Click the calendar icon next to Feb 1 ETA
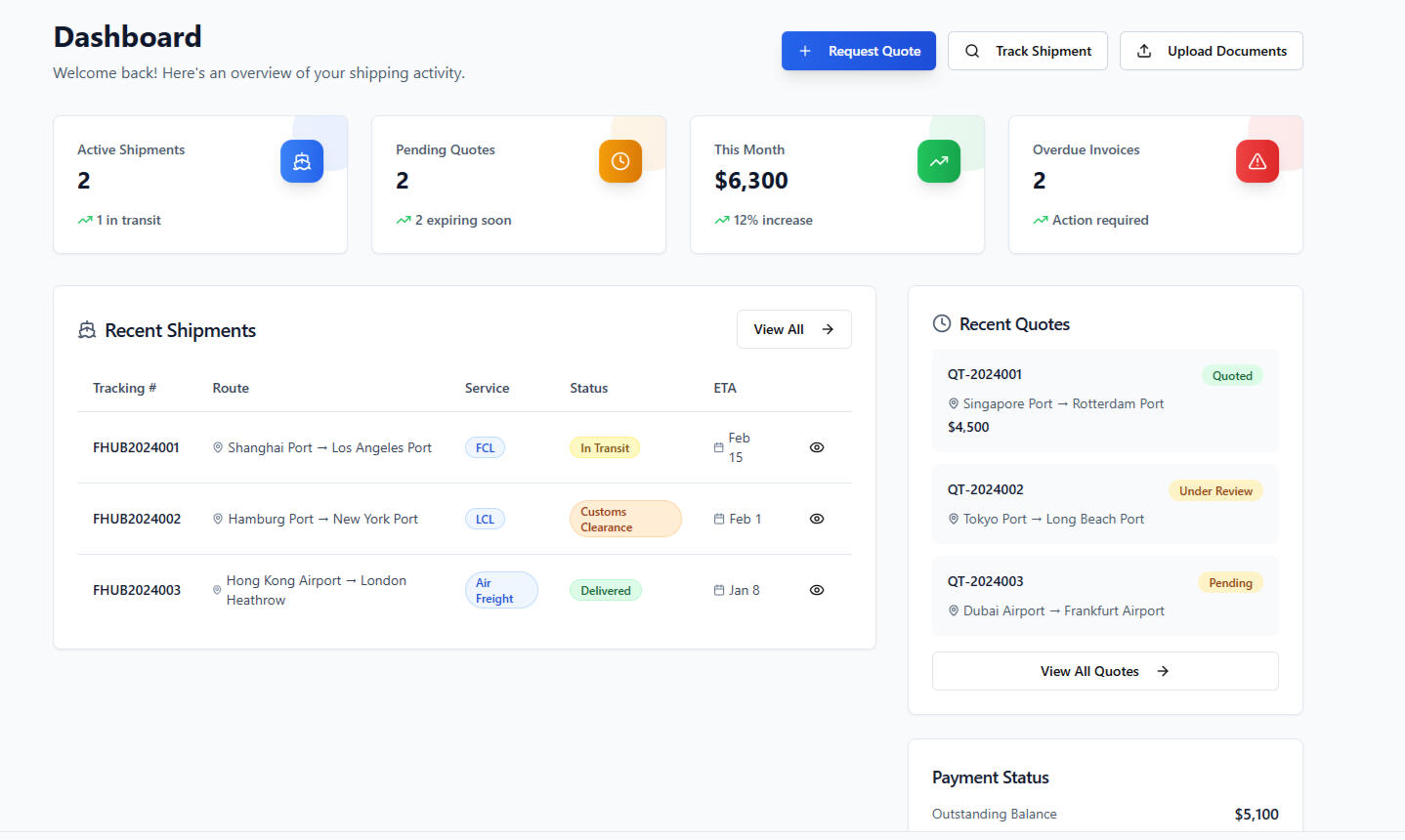 719,519
